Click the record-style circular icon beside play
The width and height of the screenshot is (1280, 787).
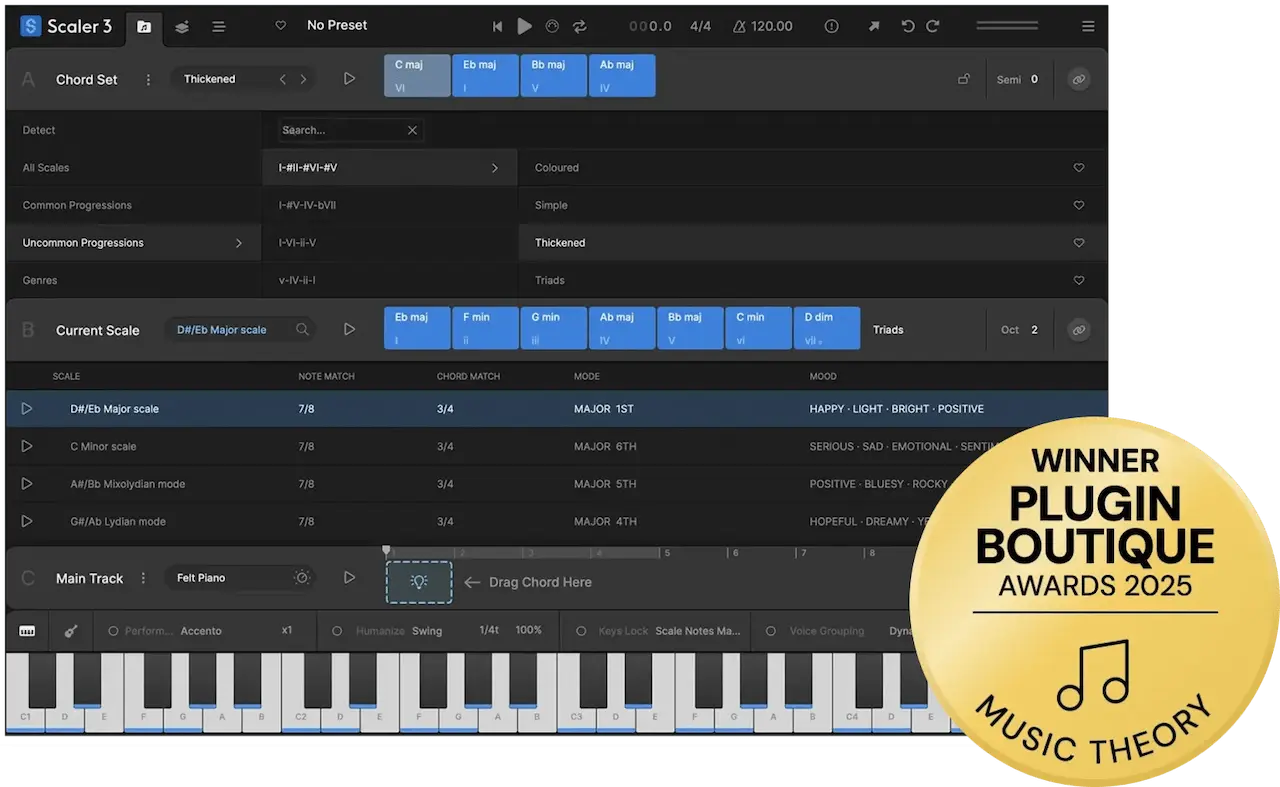click(552, 27)
